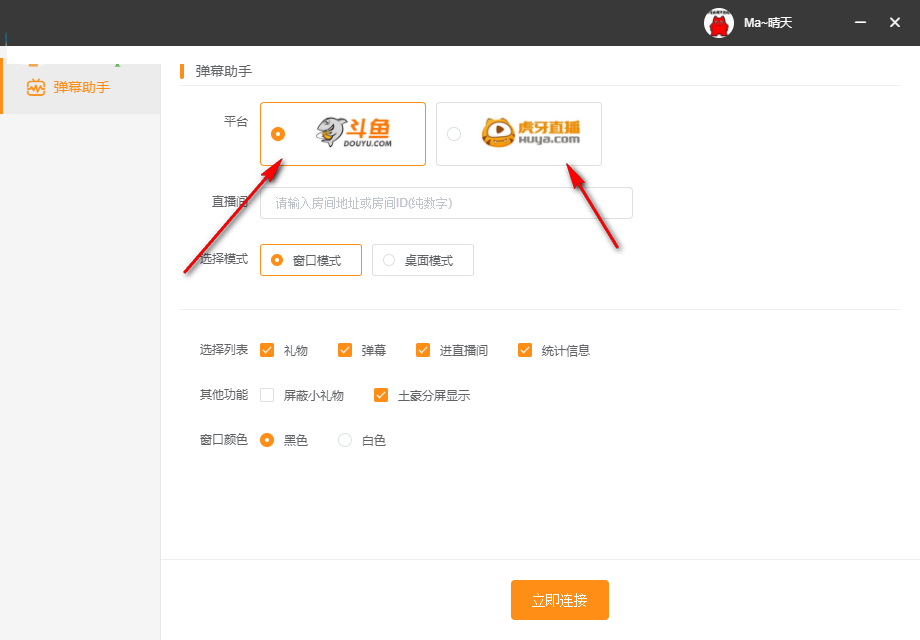
Task: Disable 土豪分屏显示 option
Action: tap(381, 395)
